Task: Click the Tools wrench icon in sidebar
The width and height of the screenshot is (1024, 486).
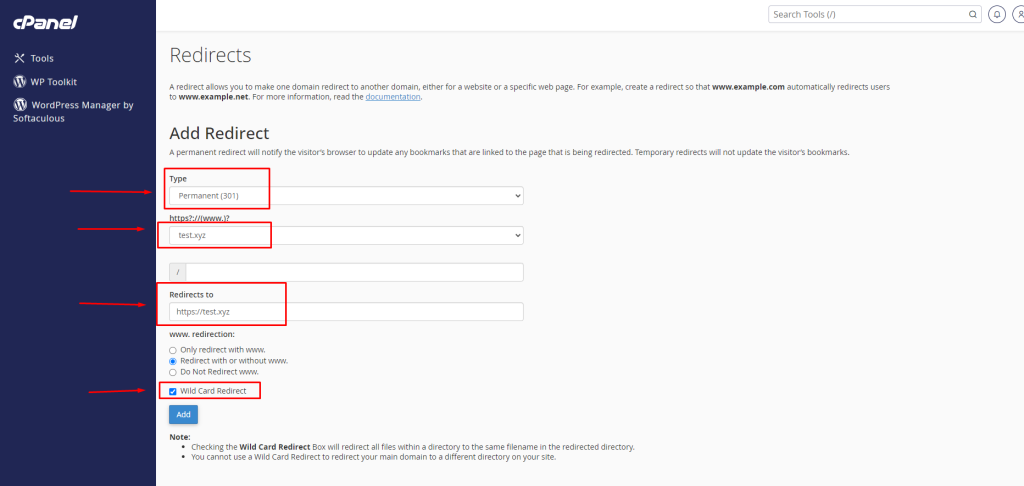Action: 19,59
